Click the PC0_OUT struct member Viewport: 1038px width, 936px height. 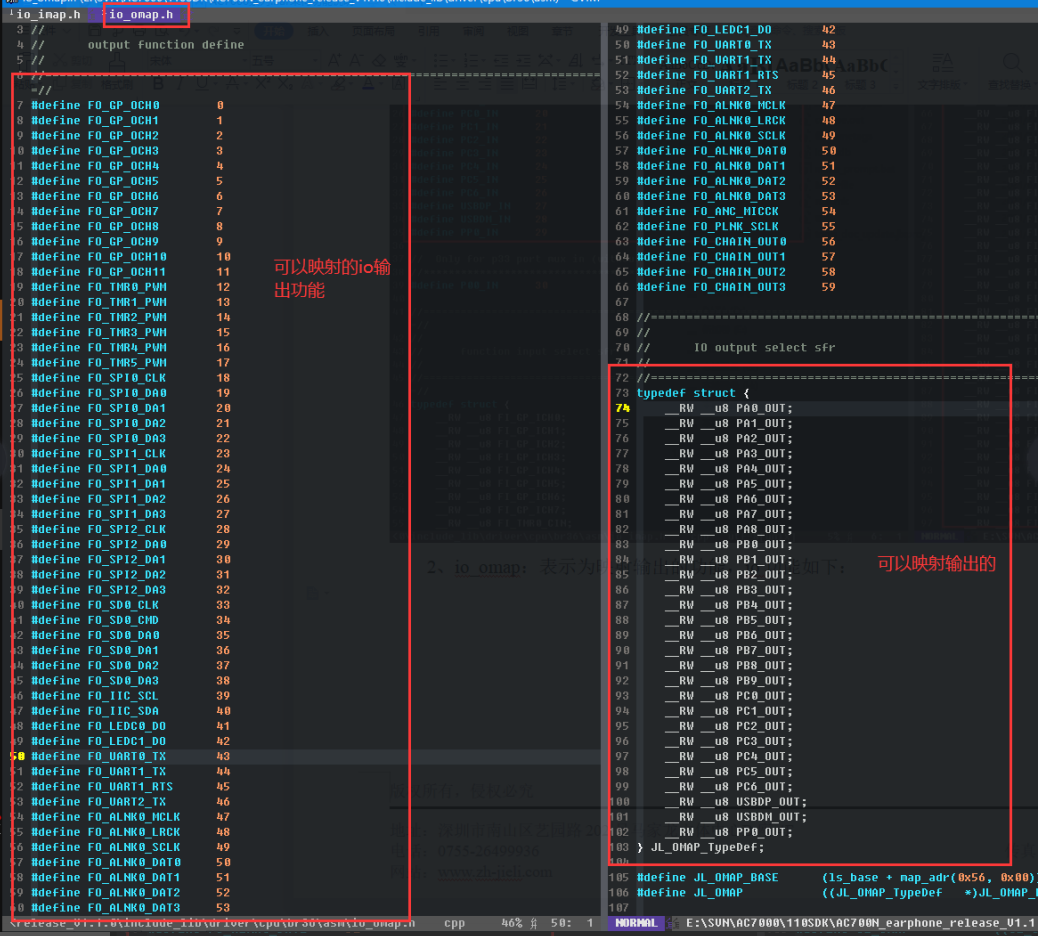pos(728,696)
